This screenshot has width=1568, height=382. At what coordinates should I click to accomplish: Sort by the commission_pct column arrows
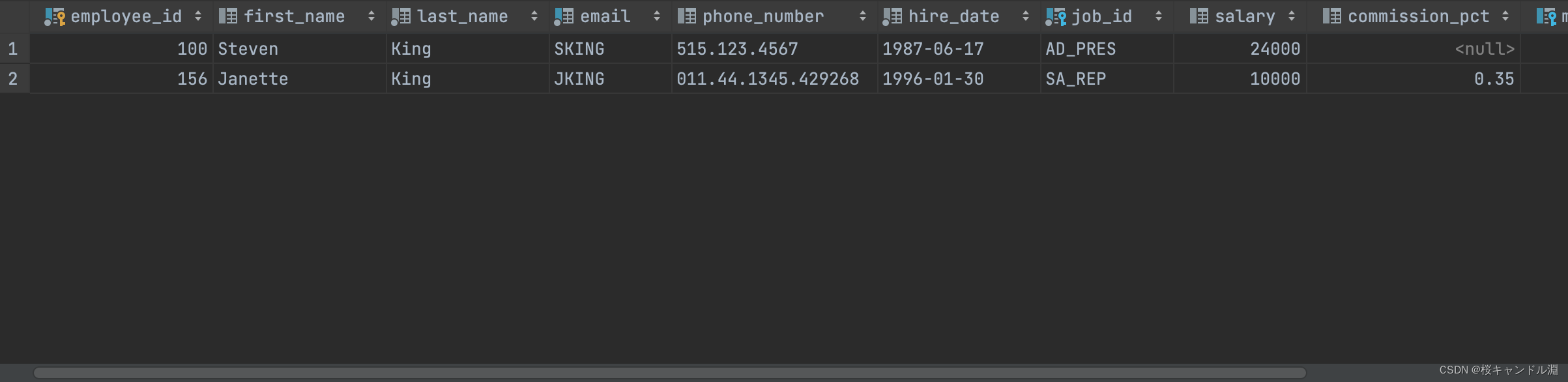click(x=1505, y=16)
